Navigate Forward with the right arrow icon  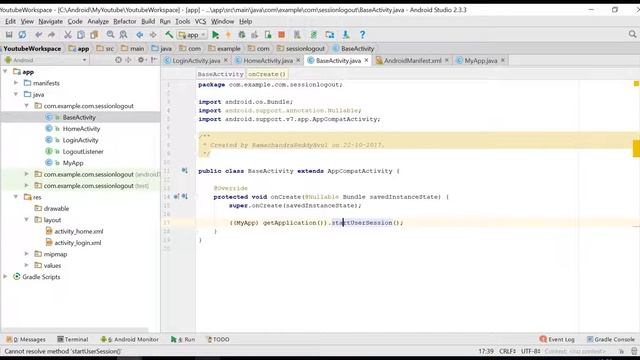click(153, 35)
